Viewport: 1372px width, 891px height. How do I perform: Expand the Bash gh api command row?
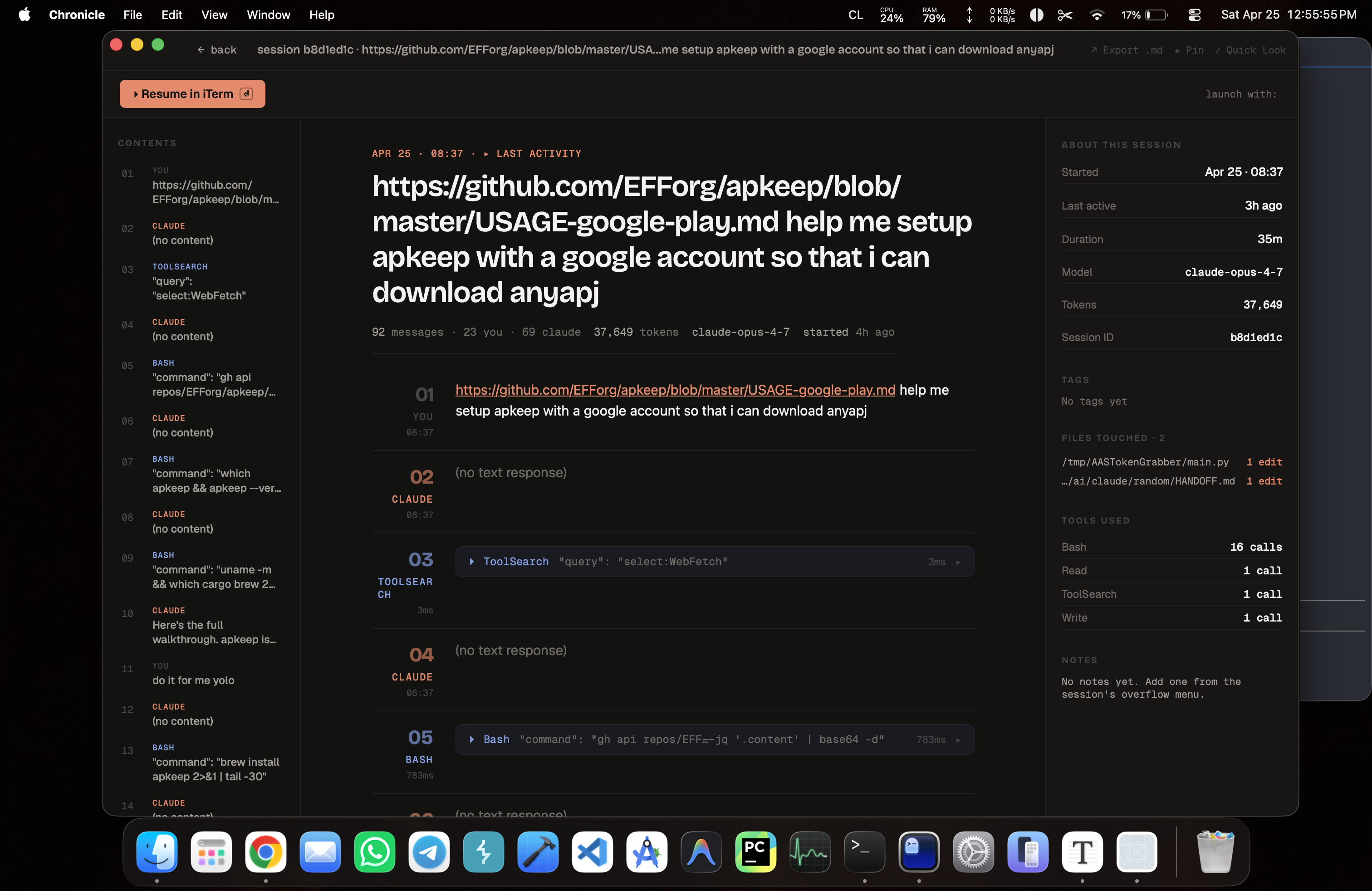(714, 739)
